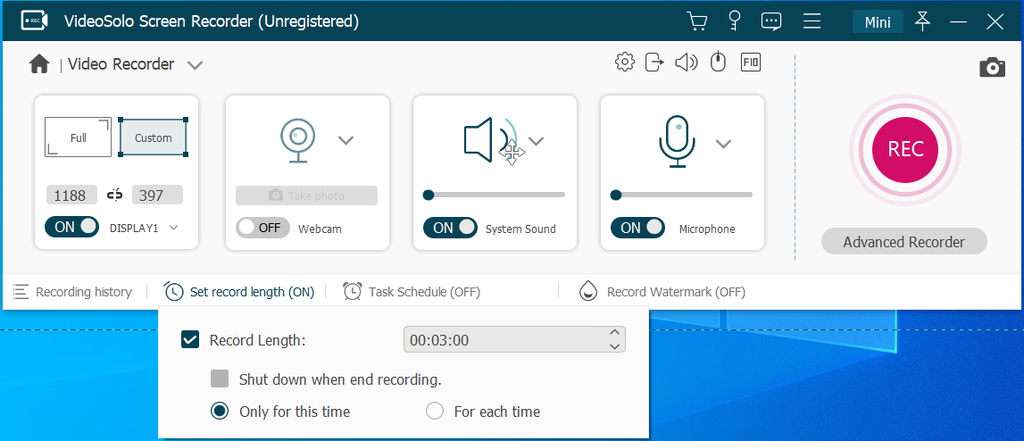Open Set record length (ON) panel
Viewport: 1024px width, 441px height.
[252, 292]
